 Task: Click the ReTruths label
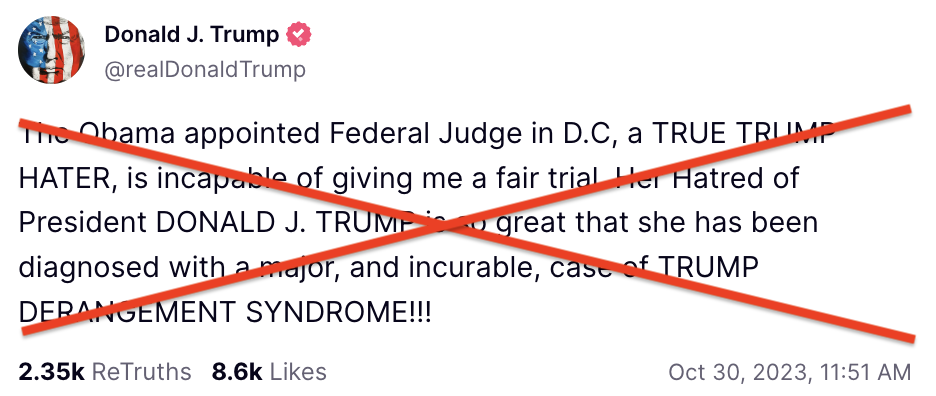coord(141,372)
